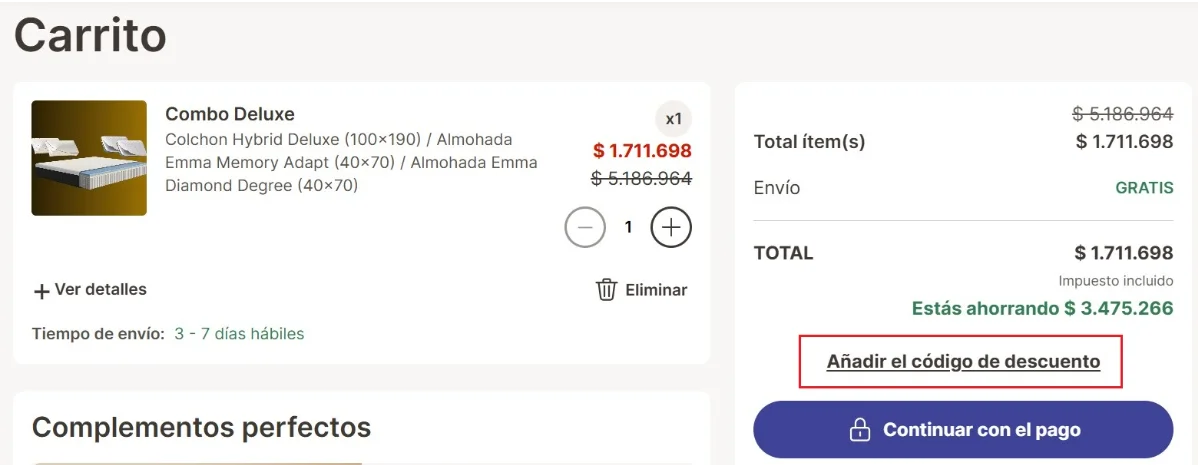Viewport: 1198px width, 465px height.
Task: Increase the Combo Deluxe quantity with plus button
Action: [x=671, y=227]
